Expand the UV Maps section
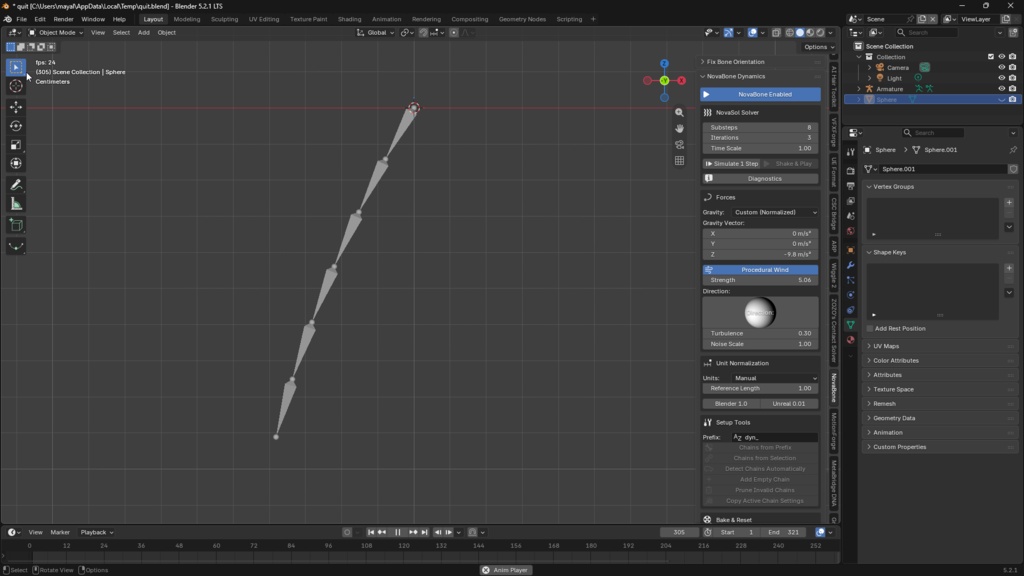Image resolution: width=1024 pixels, height=576 pixels. 886,346
